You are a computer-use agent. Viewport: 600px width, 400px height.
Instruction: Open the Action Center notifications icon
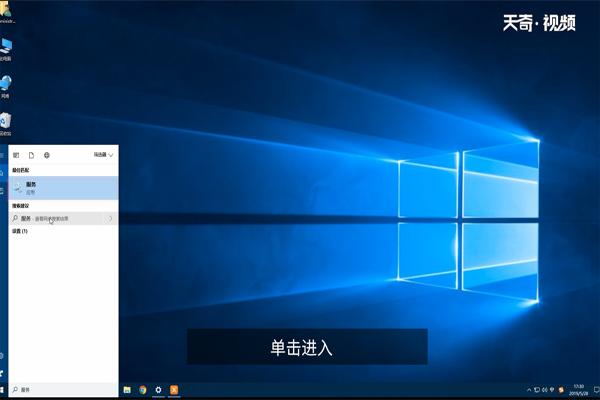(596, 390)
